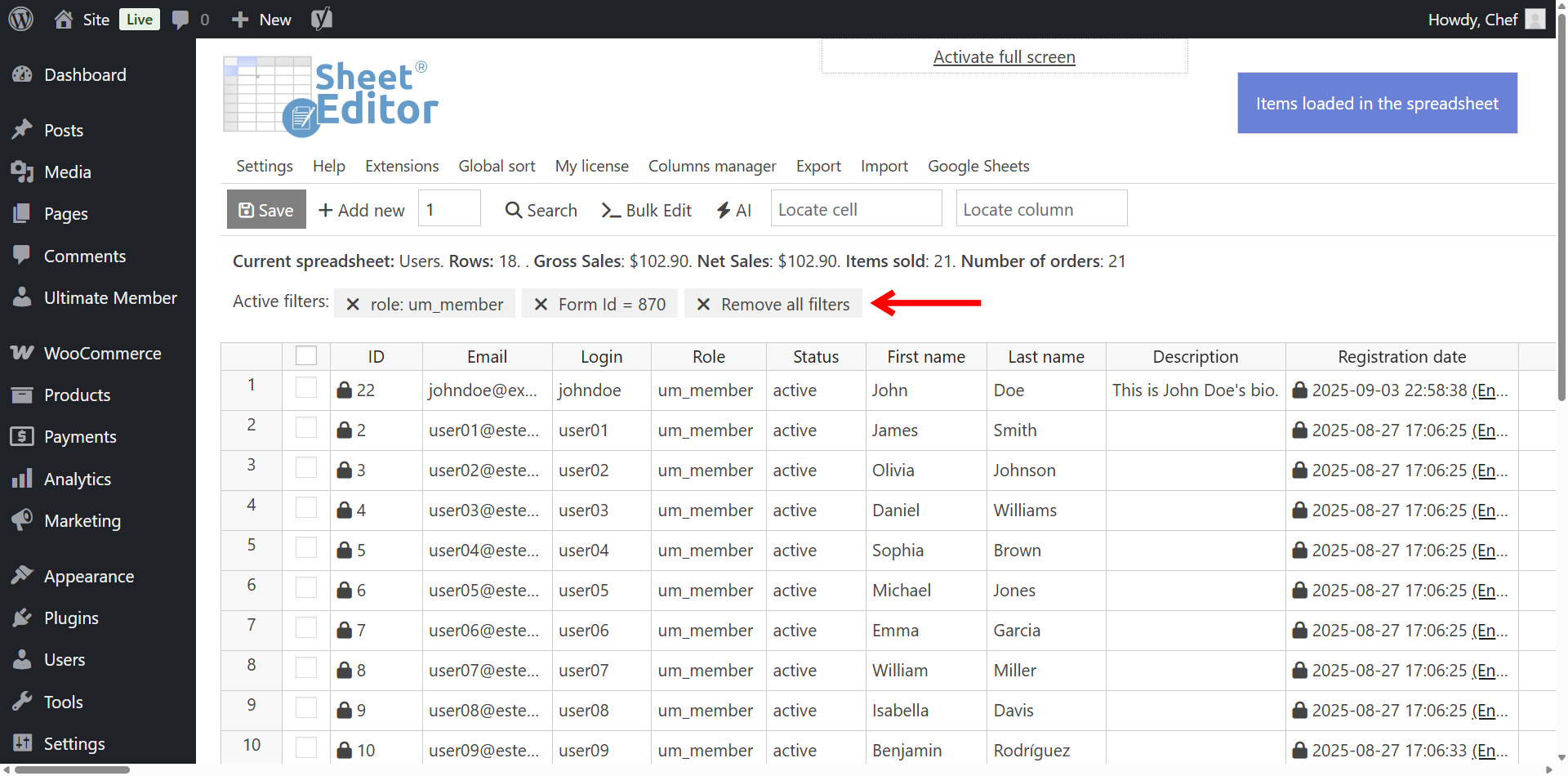Check the row checkbox for user03
The image size is (1568, 776).
pos(306,507)
